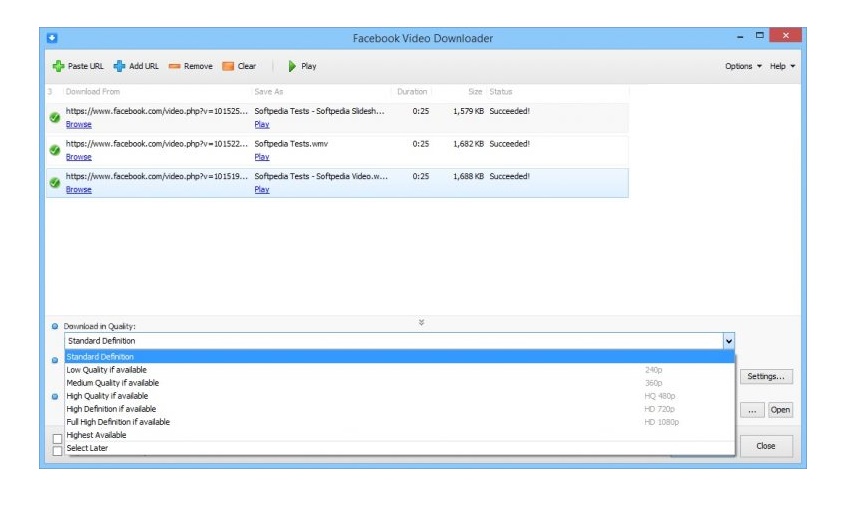Image resolution: width=843 pixels, height=506 pixels.
Task: Click the green check icon of the 1,688 KB row
Action: [x=54, y=183]
